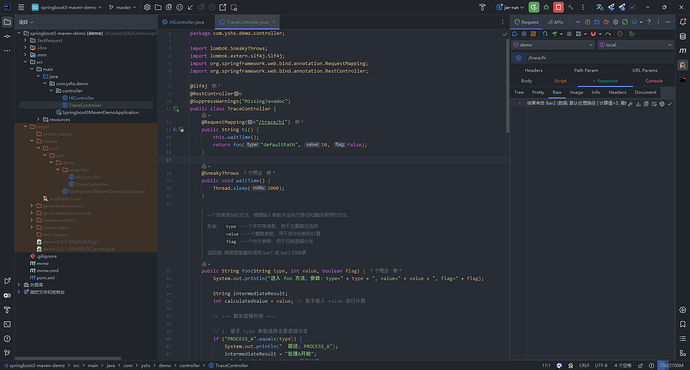Open the Git tool window icon

[x=7, y=353]
